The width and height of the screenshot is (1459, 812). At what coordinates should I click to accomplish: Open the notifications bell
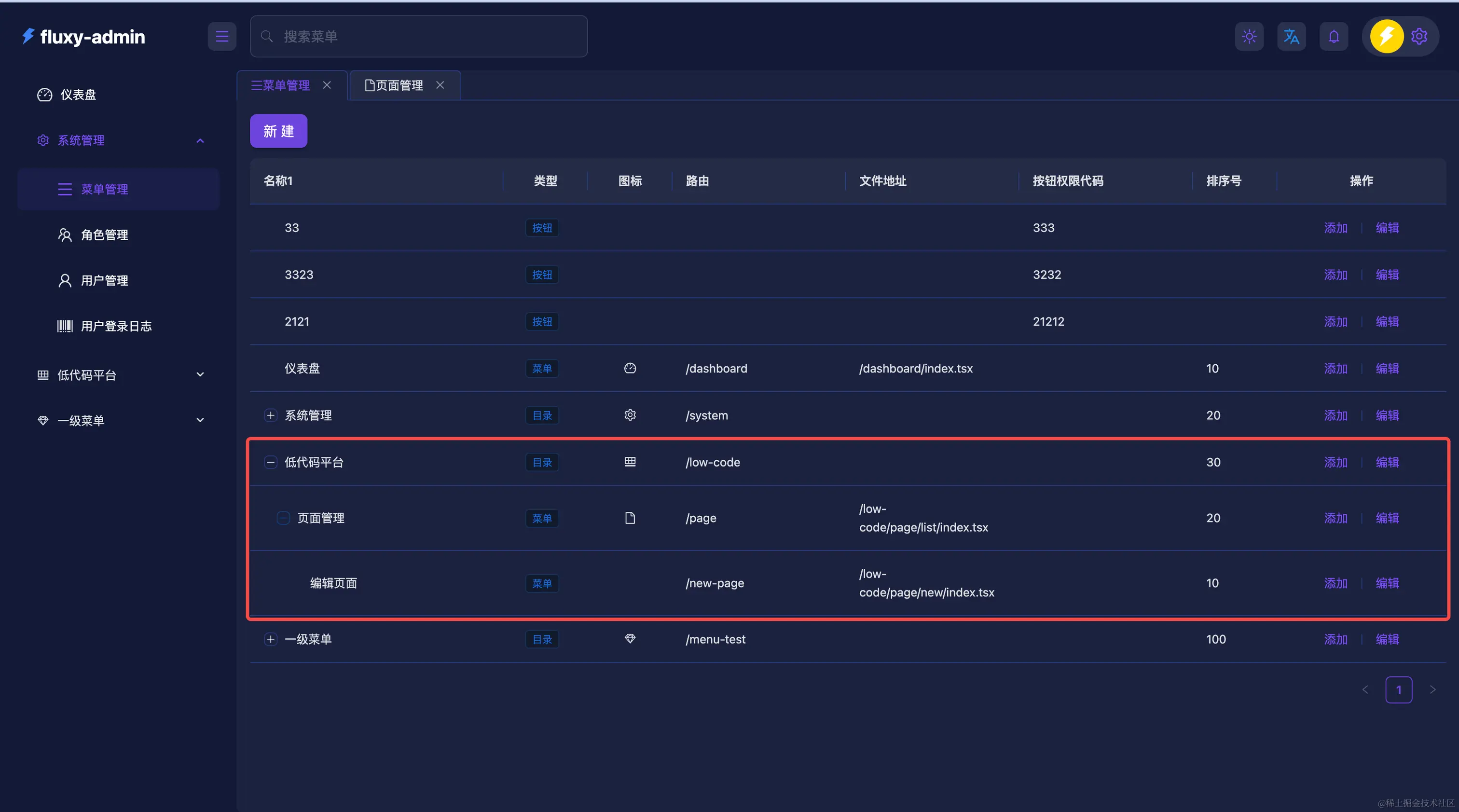1333,36
